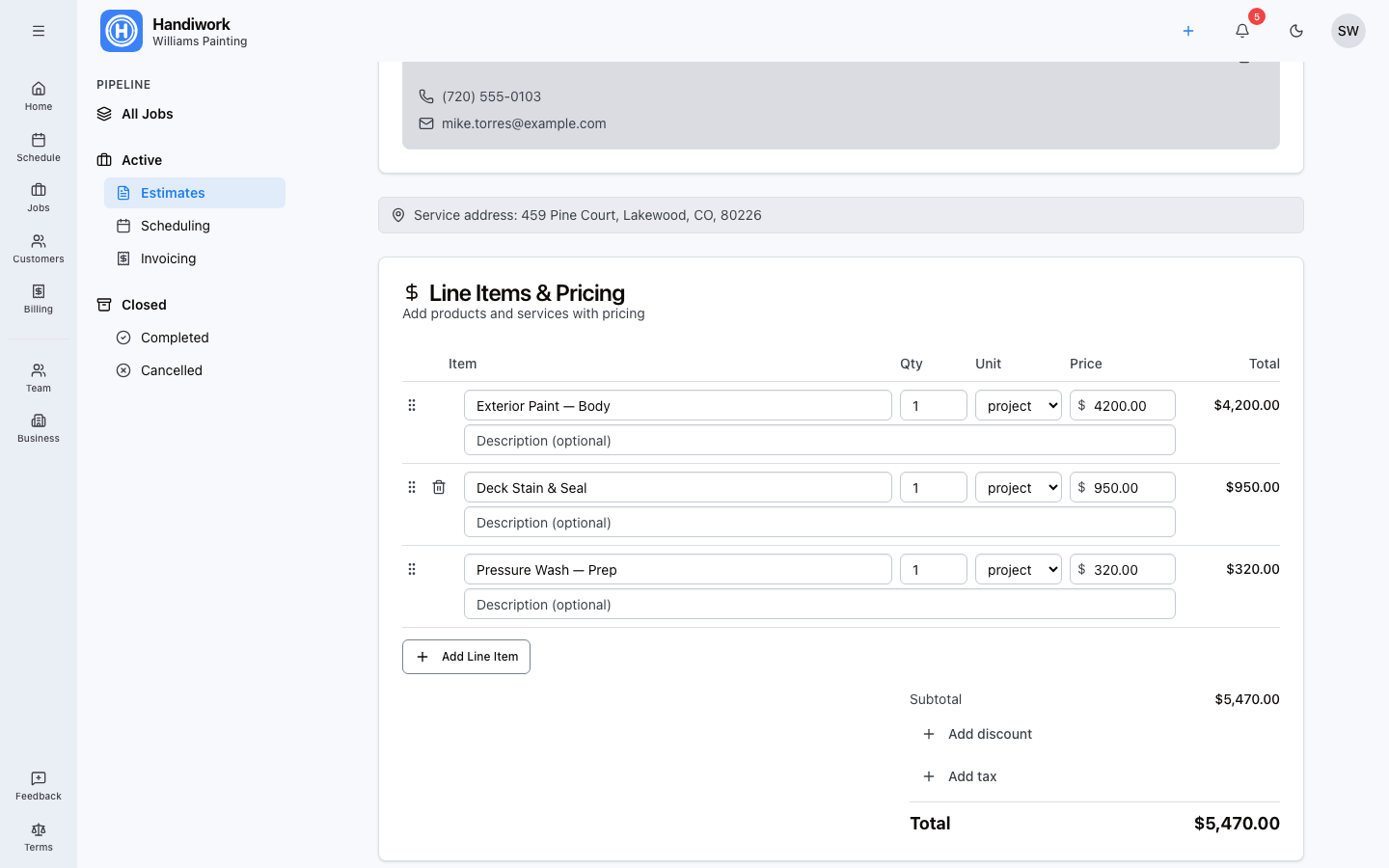Toggle dark mode moon icon
Image resolution: width=1389 pixels, height=868 pixels.
pos(1296,31)
